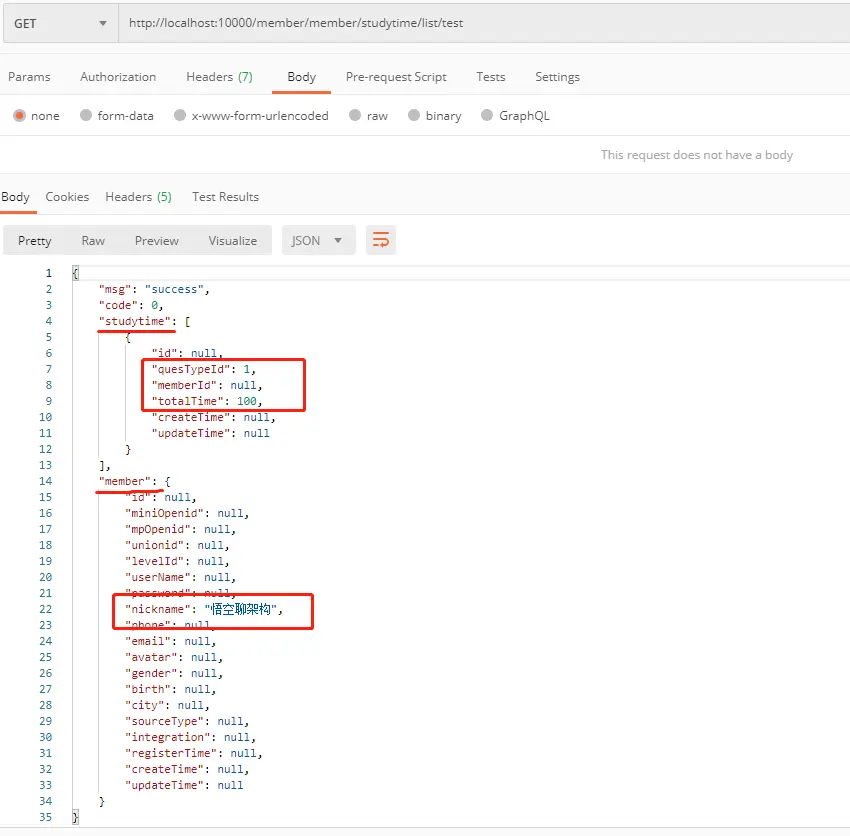Open the GET method dropdown arrow

(x=102, y=23)
